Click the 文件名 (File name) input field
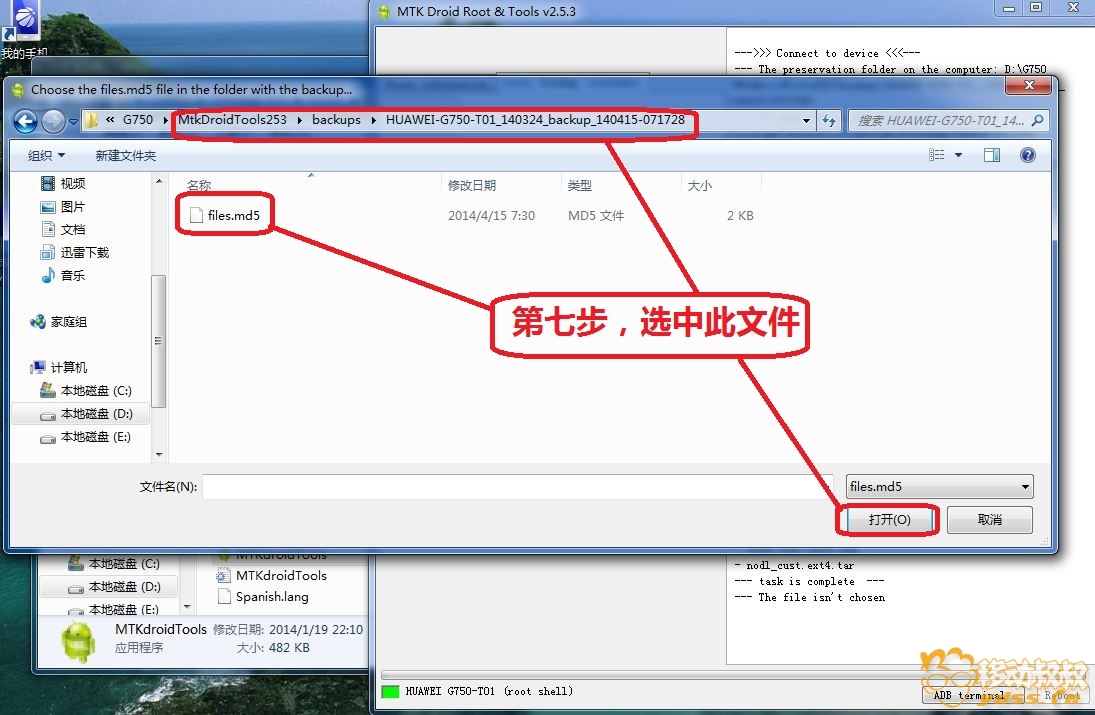This screenshot has width=1095, height=715. pos(517,487)
